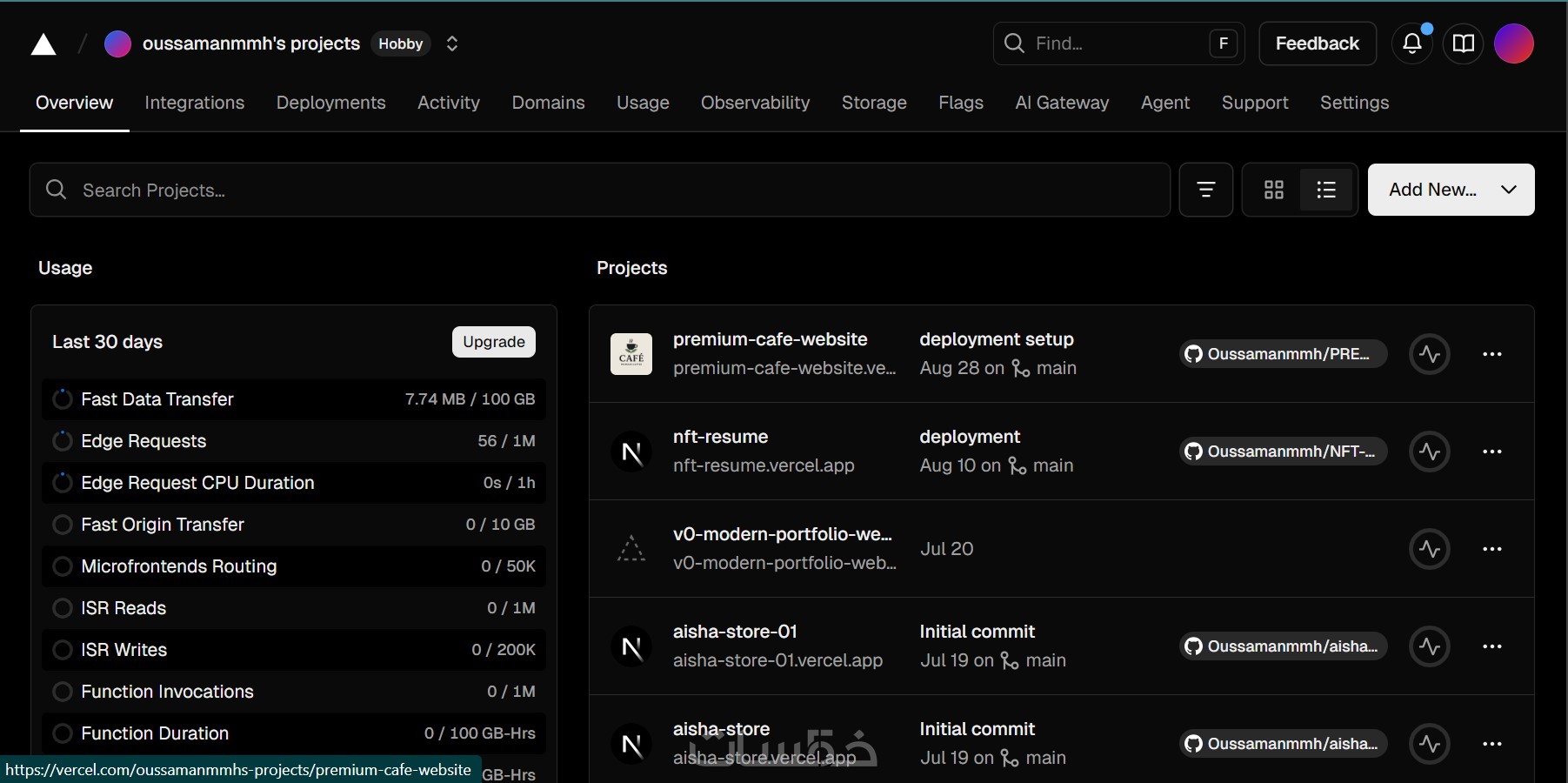The width and height of the screenshot is (1568, 783).
Task: Focus the Search Projects input field
Action: point(600,190)
